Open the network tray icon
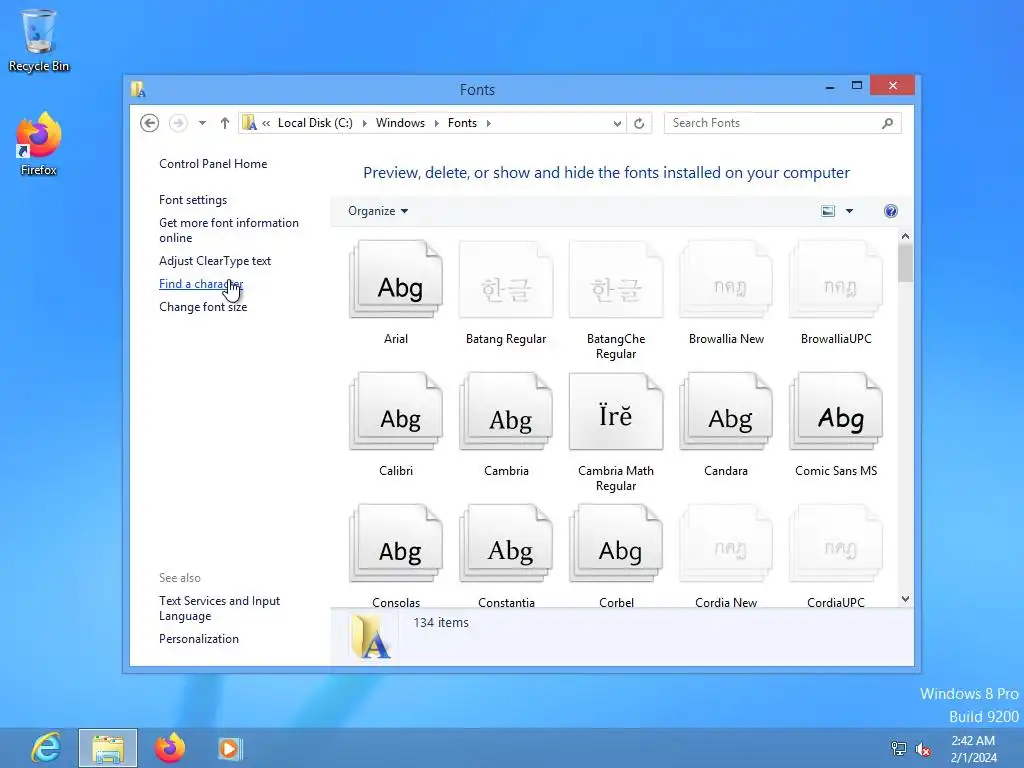This screenshot has height=768, width=1024. pyautogui.click(x=899, y=749)
